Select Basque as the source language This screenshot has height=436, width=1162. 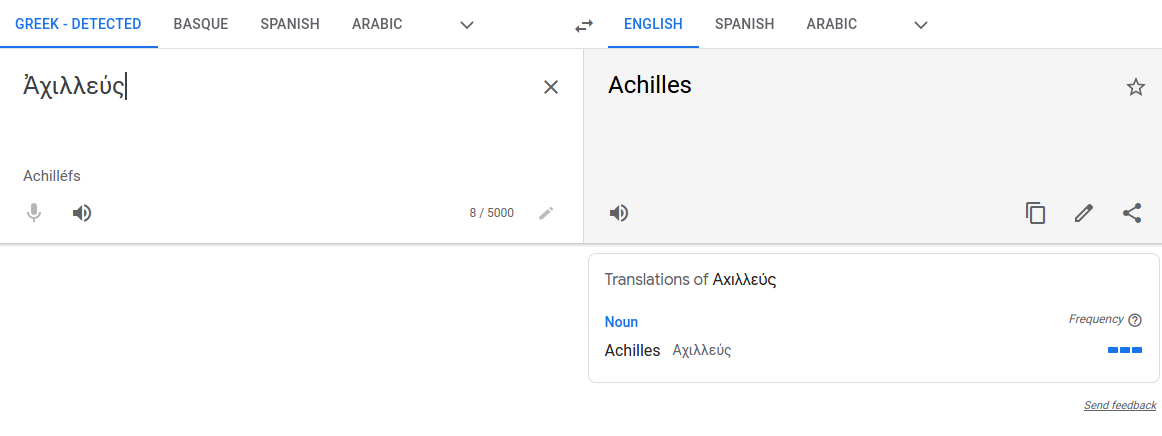(x=201, y=24)
